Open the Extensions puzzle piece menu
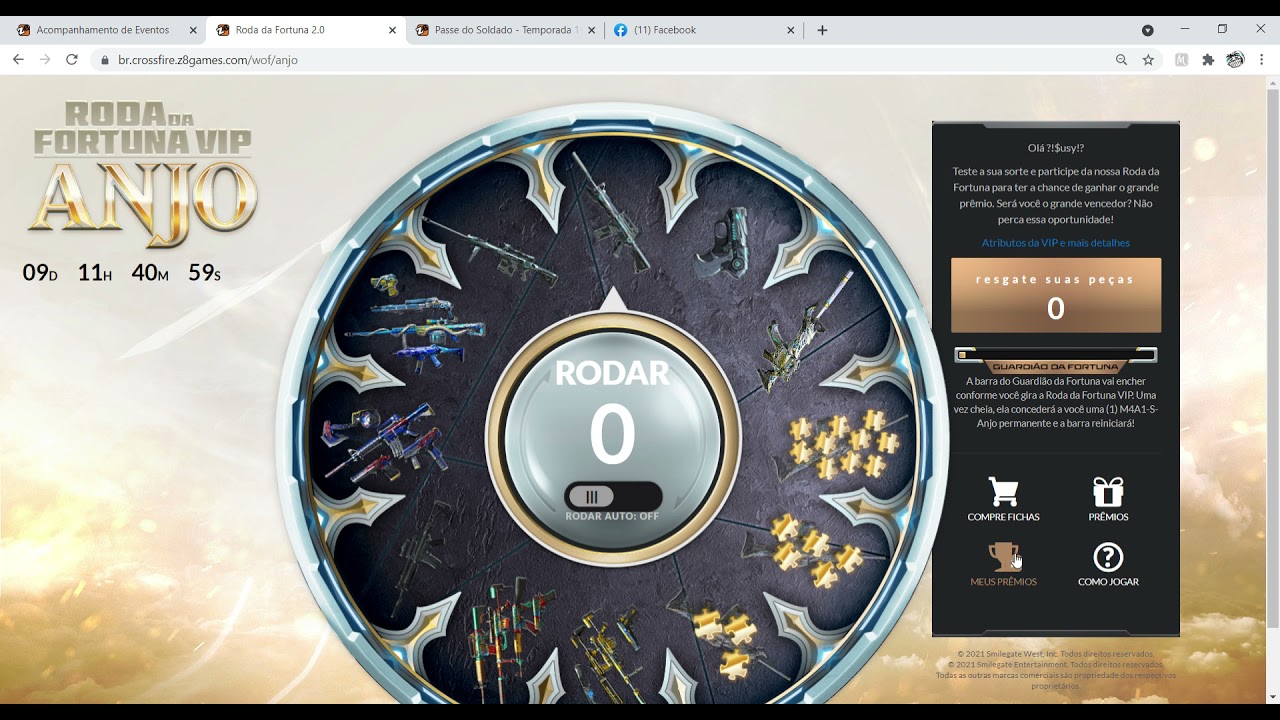Viewport: 1280px width, 720px height. click(1208, 60)
